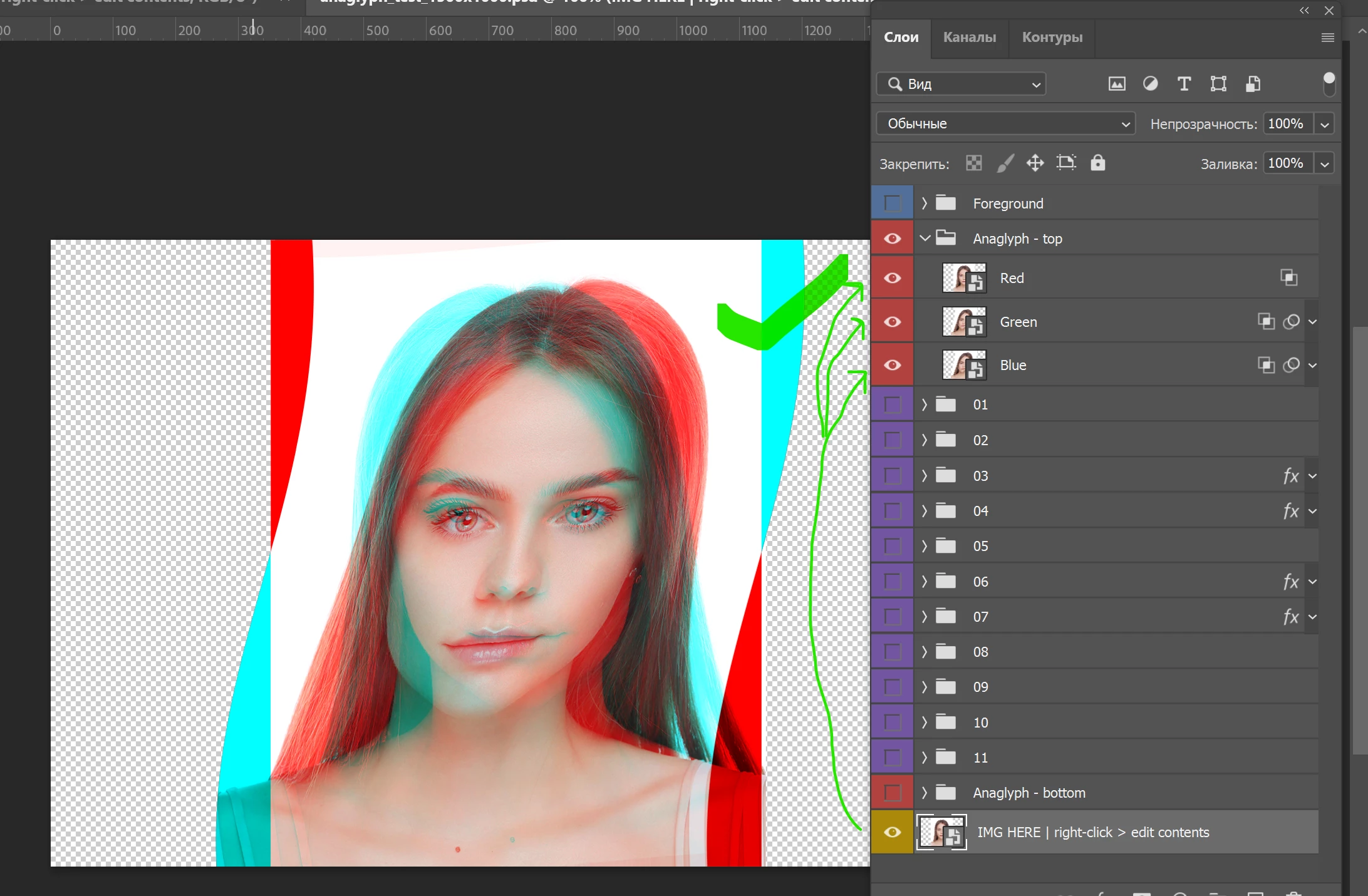The image size is (1368, 896).
Task: Hide the Red layer
Action: coord(892,278)
